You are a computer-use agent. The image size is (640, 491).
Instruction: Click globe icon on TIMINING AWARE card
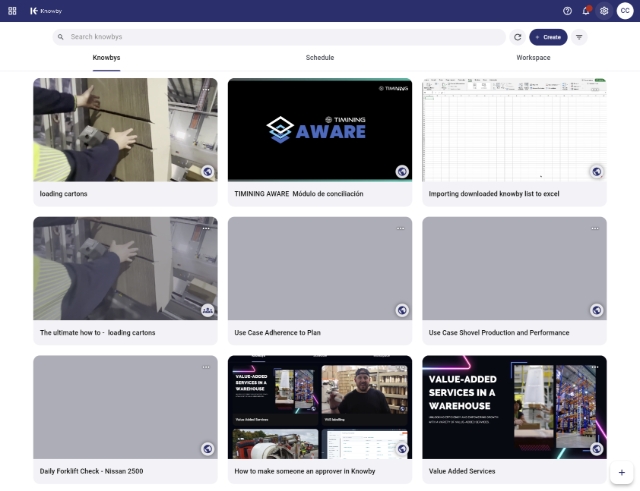coord(402,172)
